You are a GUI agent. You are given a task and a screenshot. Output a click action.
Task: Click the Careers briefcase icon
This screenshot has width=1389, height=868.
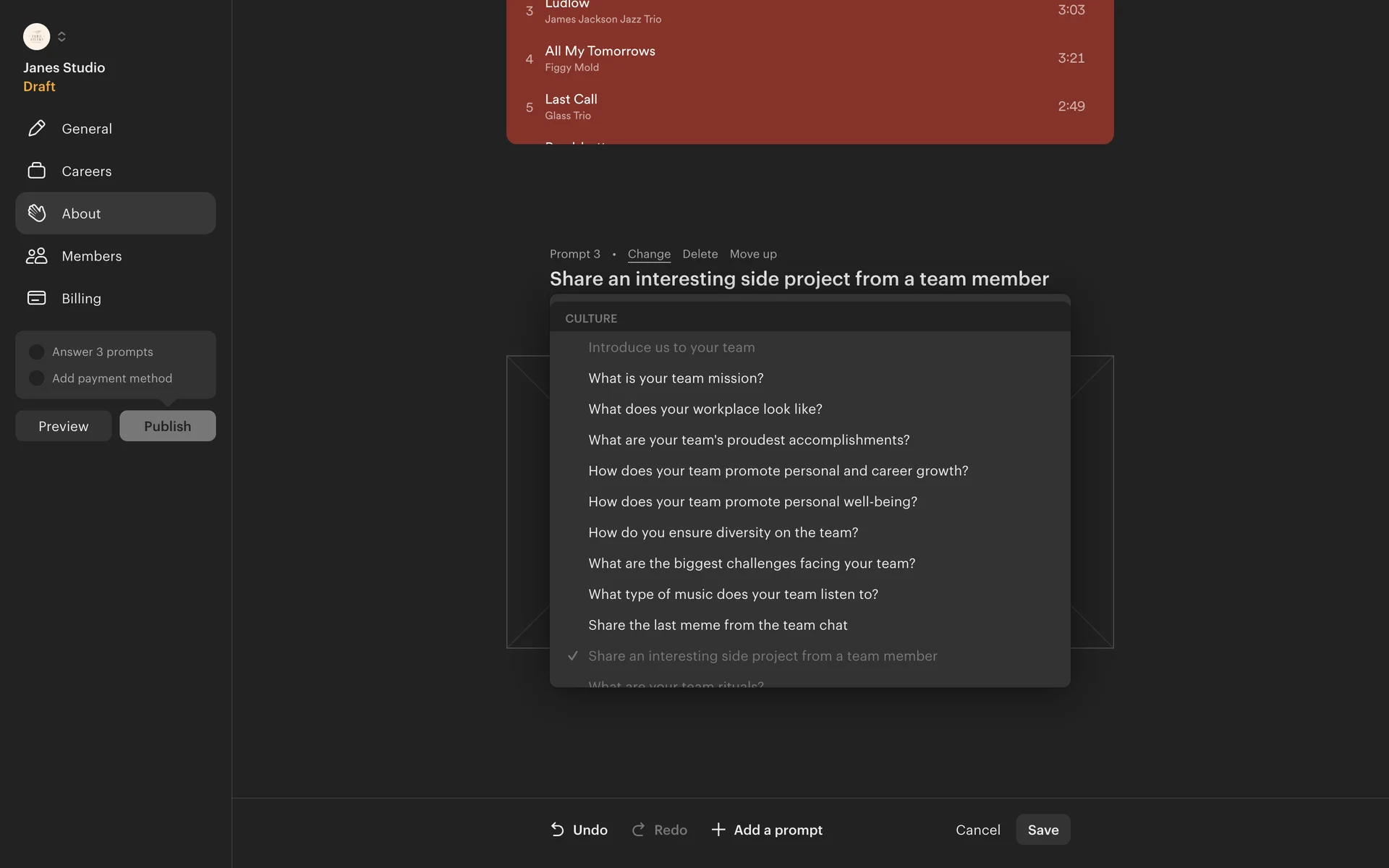pyautogui.click(x=36, y=171)
